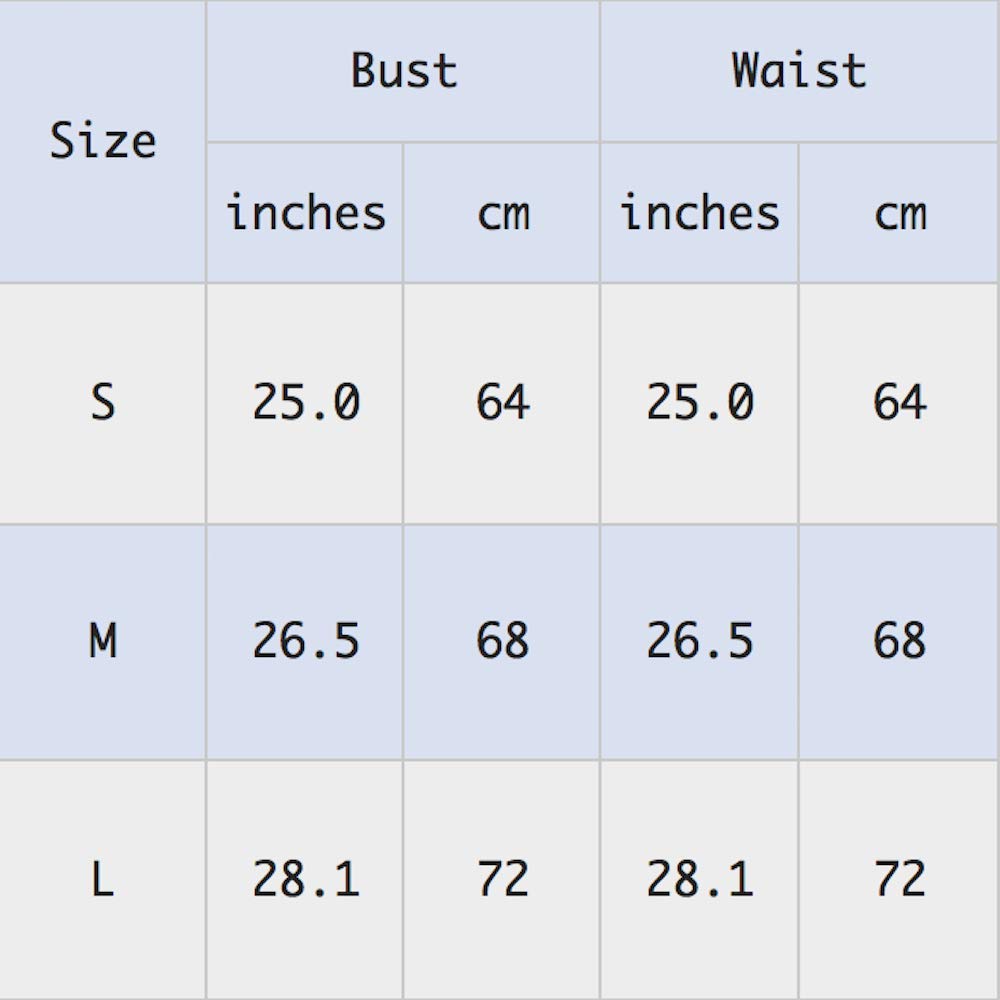Click the size M Waist cm value 68

[899, 641]
